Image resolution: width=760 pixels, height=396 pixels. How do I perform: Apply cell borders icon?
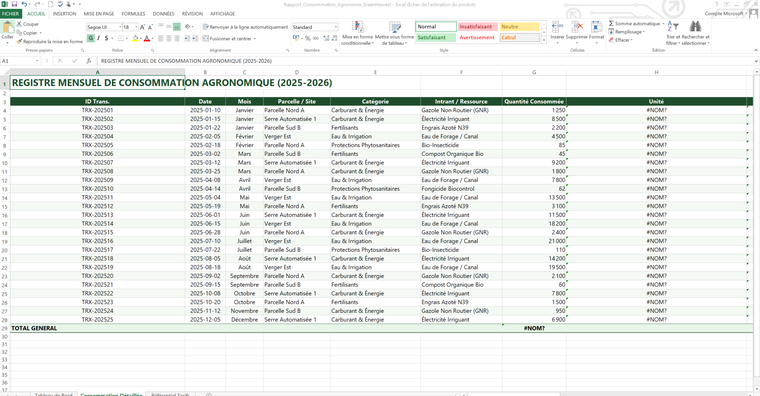120,38
